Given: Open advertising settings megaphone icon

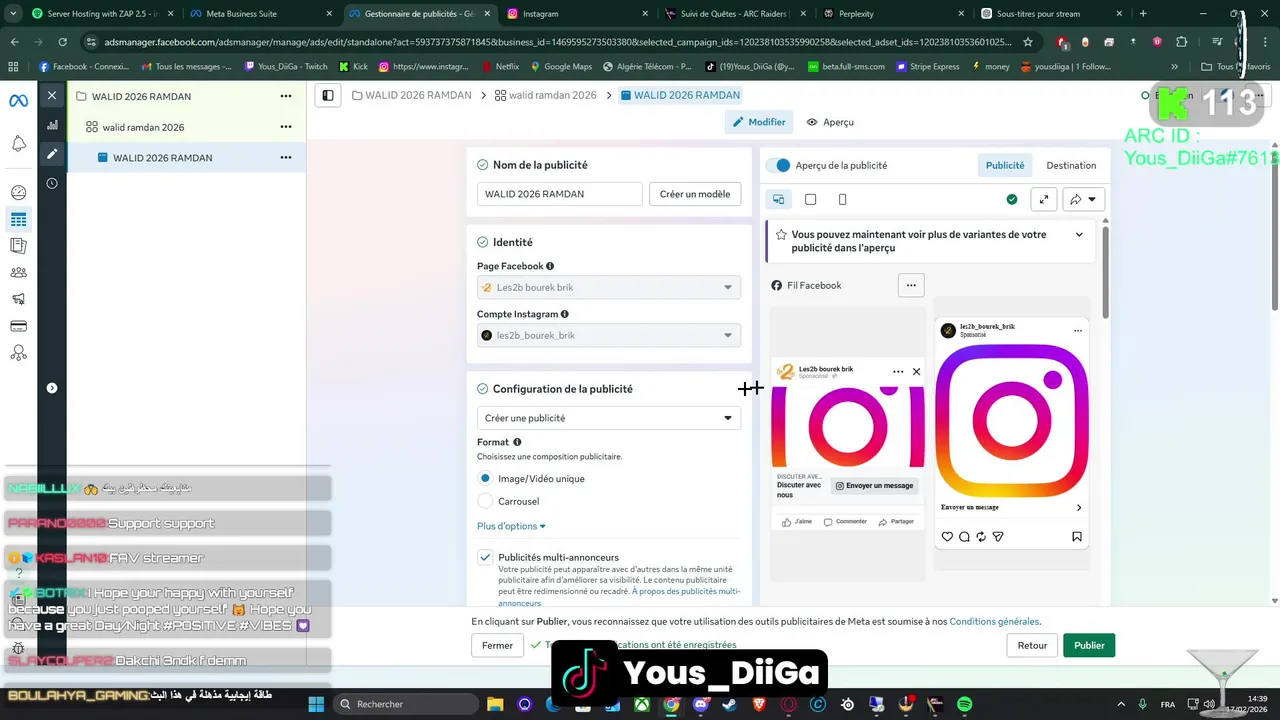Looking at the screenshot, I should 18,299.
